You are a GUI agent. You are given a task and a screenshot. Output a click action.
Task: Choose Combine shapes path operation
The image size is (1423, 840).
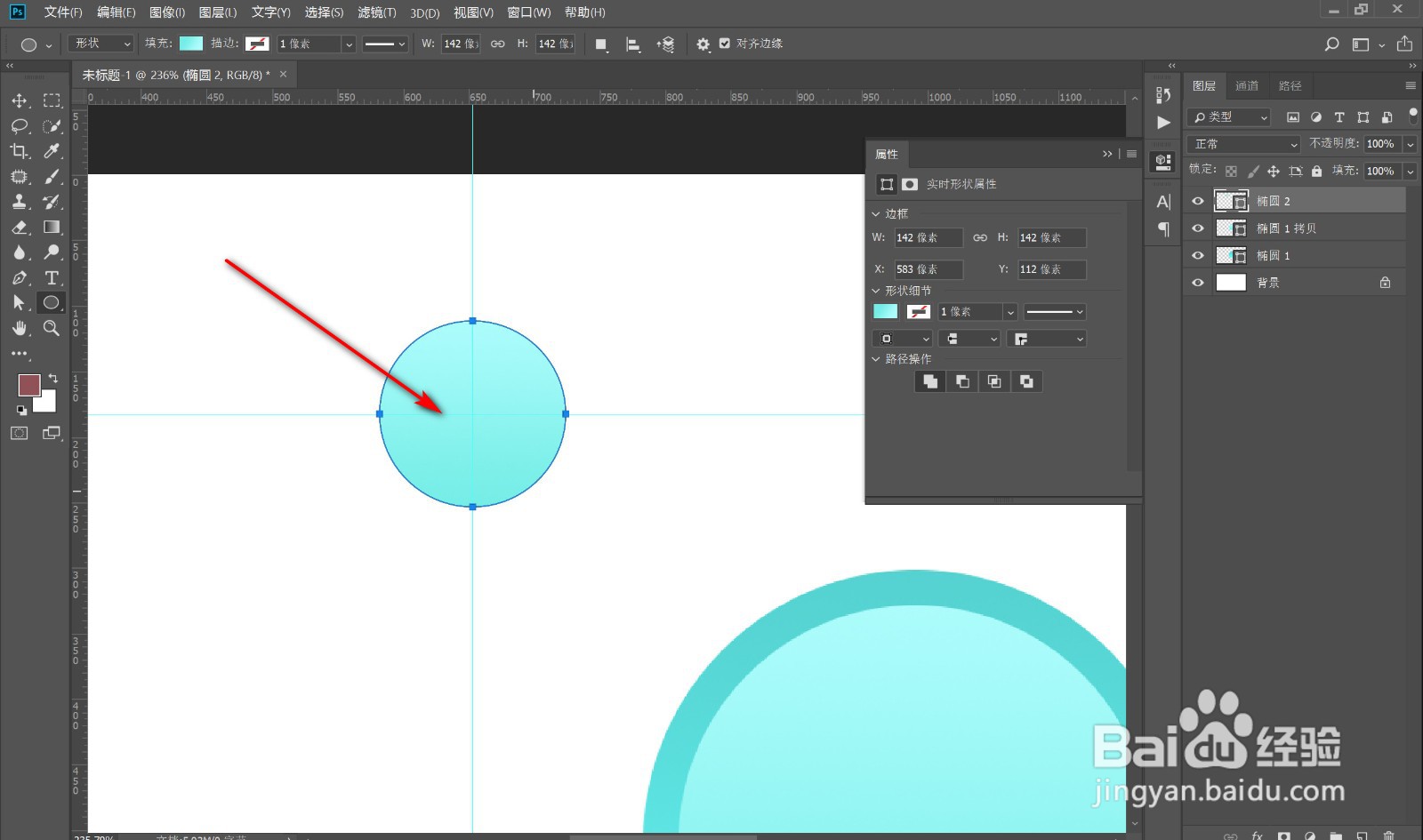pyautogui.click(x=930, y=381)
